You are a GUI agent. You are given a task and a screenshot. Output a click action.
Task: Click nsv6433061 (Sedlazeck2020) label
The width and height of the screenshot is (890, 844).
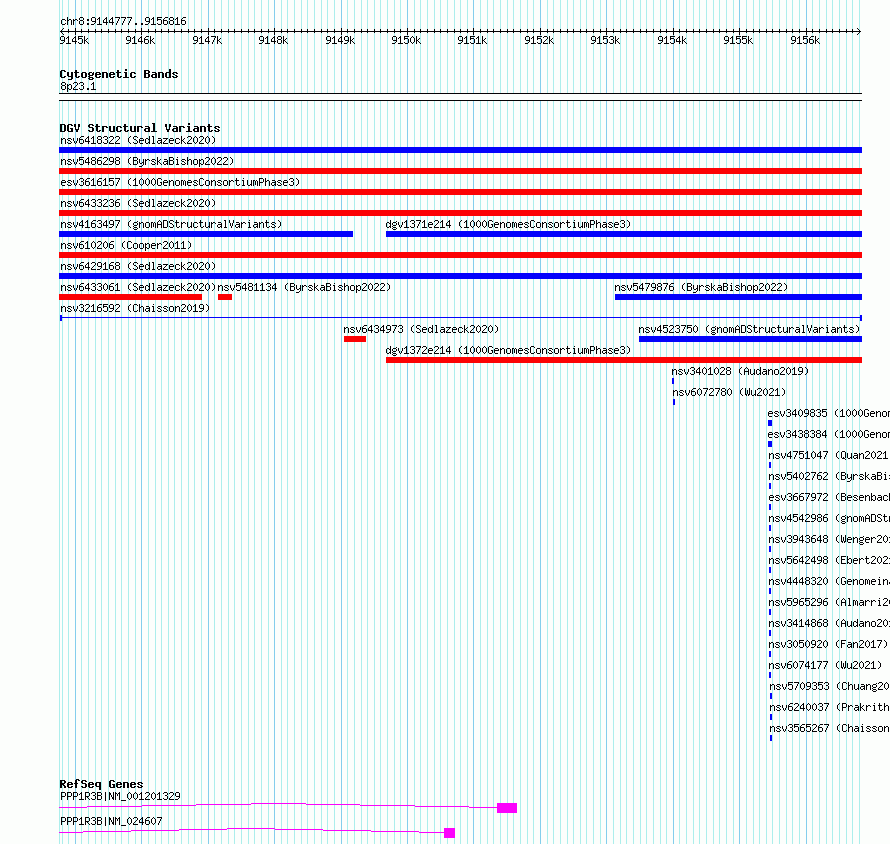click(138, 287)
